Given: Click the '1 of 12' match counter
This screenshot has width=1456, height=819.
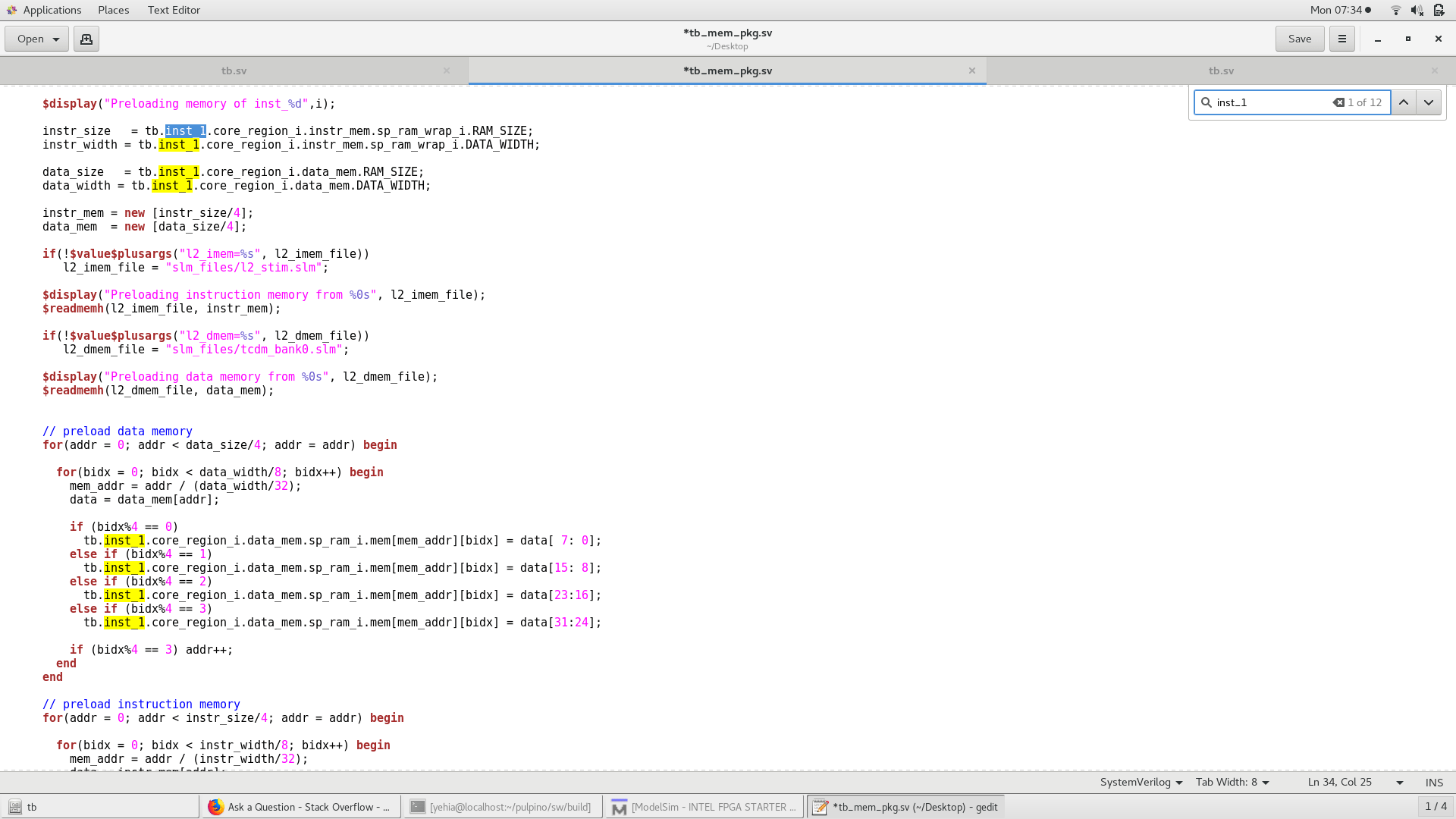Looking at the screenshot, I should point(1364,102).
